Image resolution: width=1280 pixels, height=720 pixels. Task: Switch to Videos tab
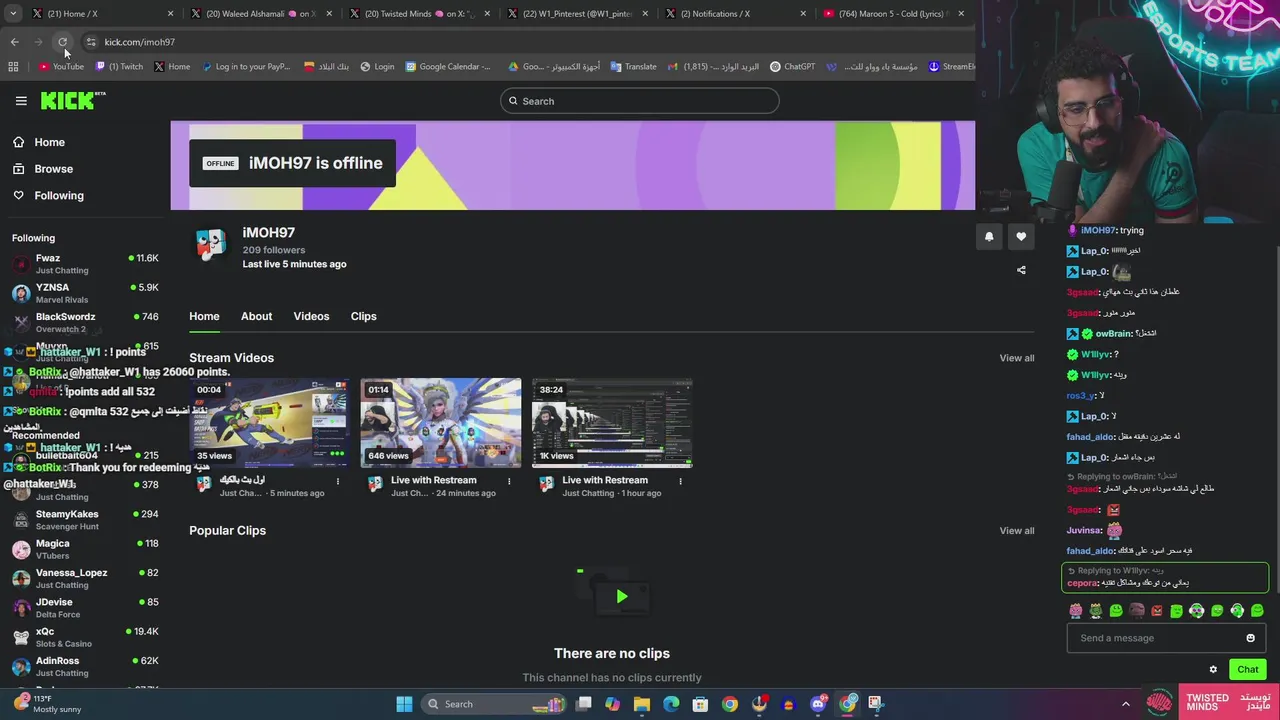click(x=311, y=316)
